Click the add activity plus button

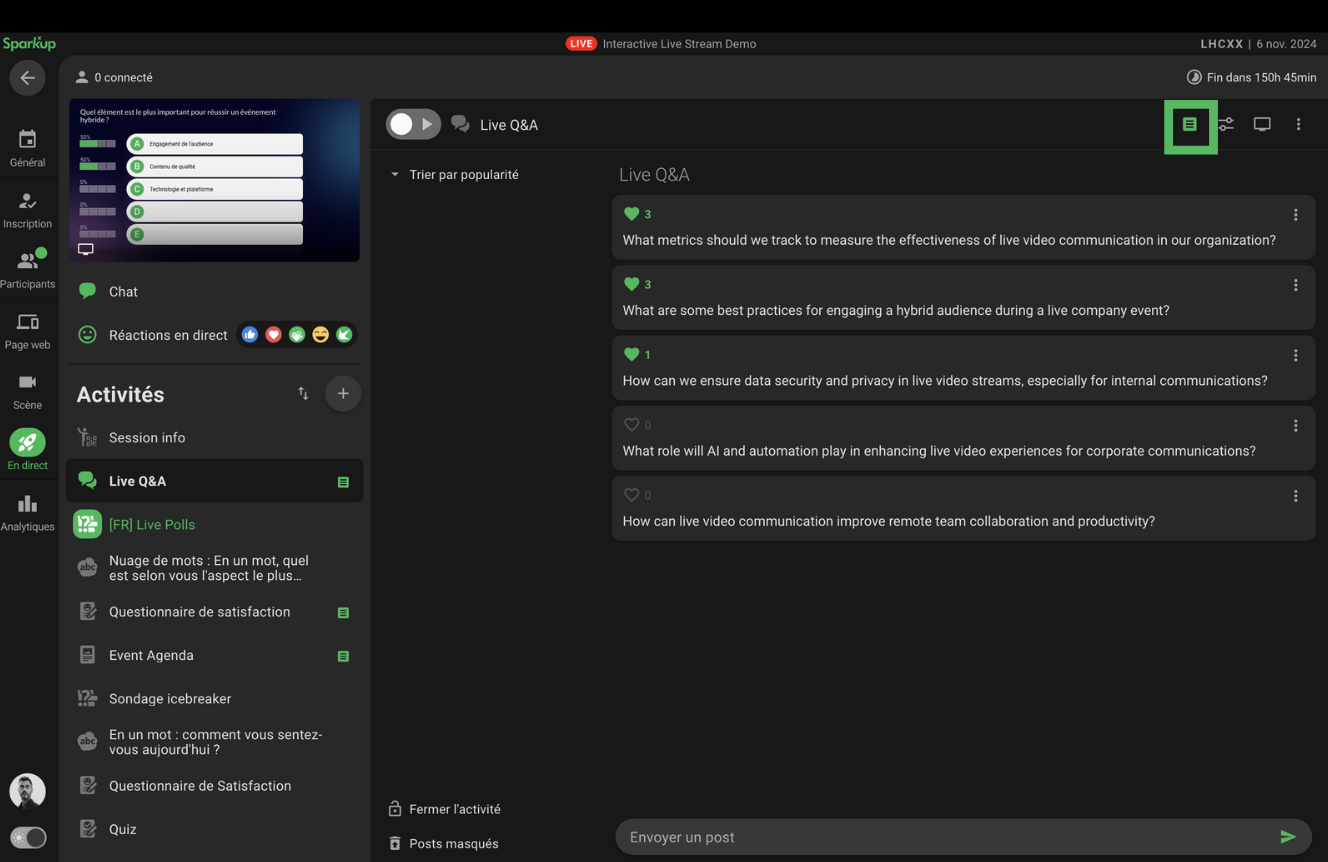(x=343, y=394)
